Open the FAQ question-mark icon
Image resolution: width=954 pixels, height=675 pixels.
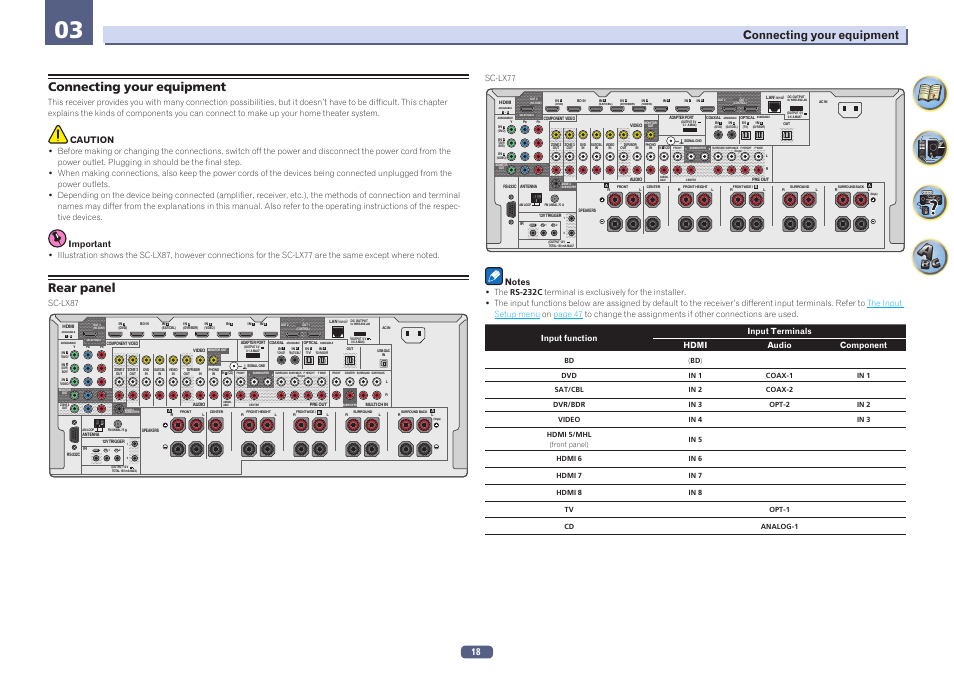930,202
